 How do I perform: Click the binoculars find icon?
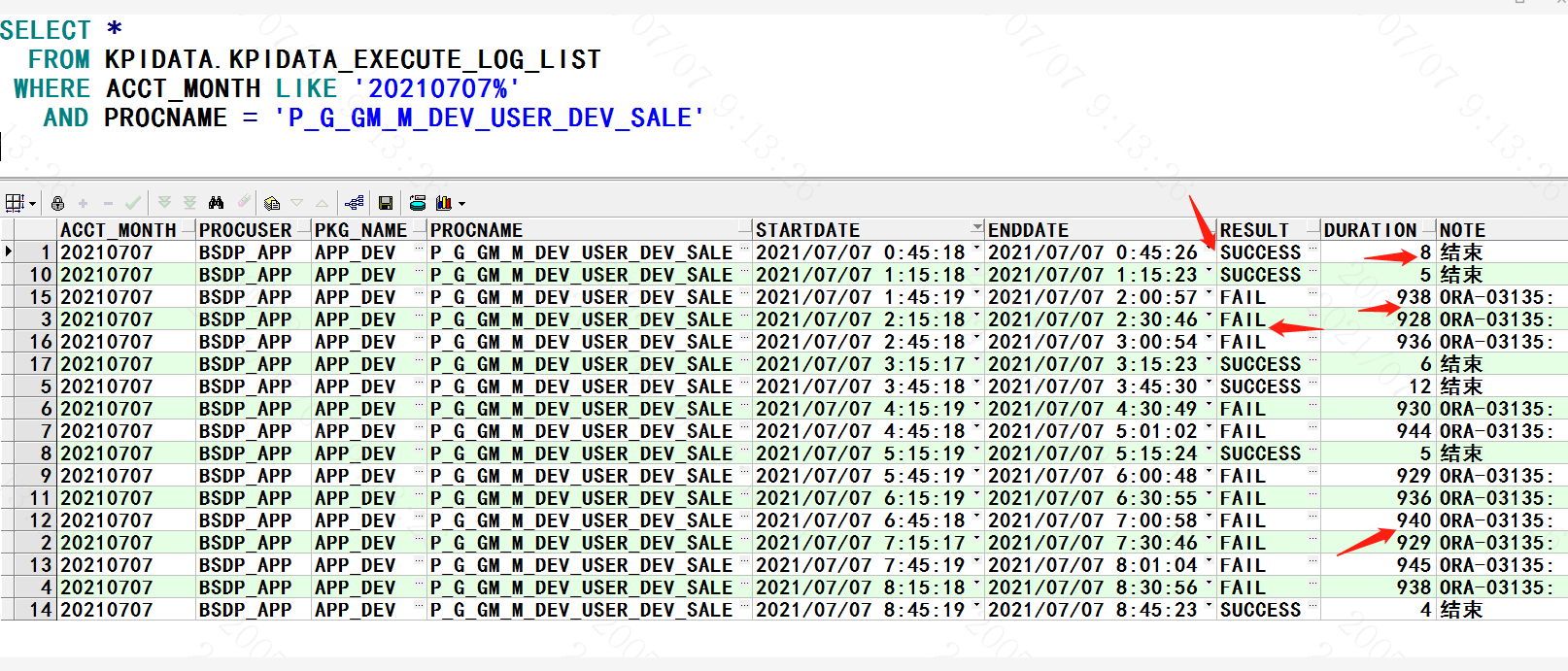pos(216,203)
